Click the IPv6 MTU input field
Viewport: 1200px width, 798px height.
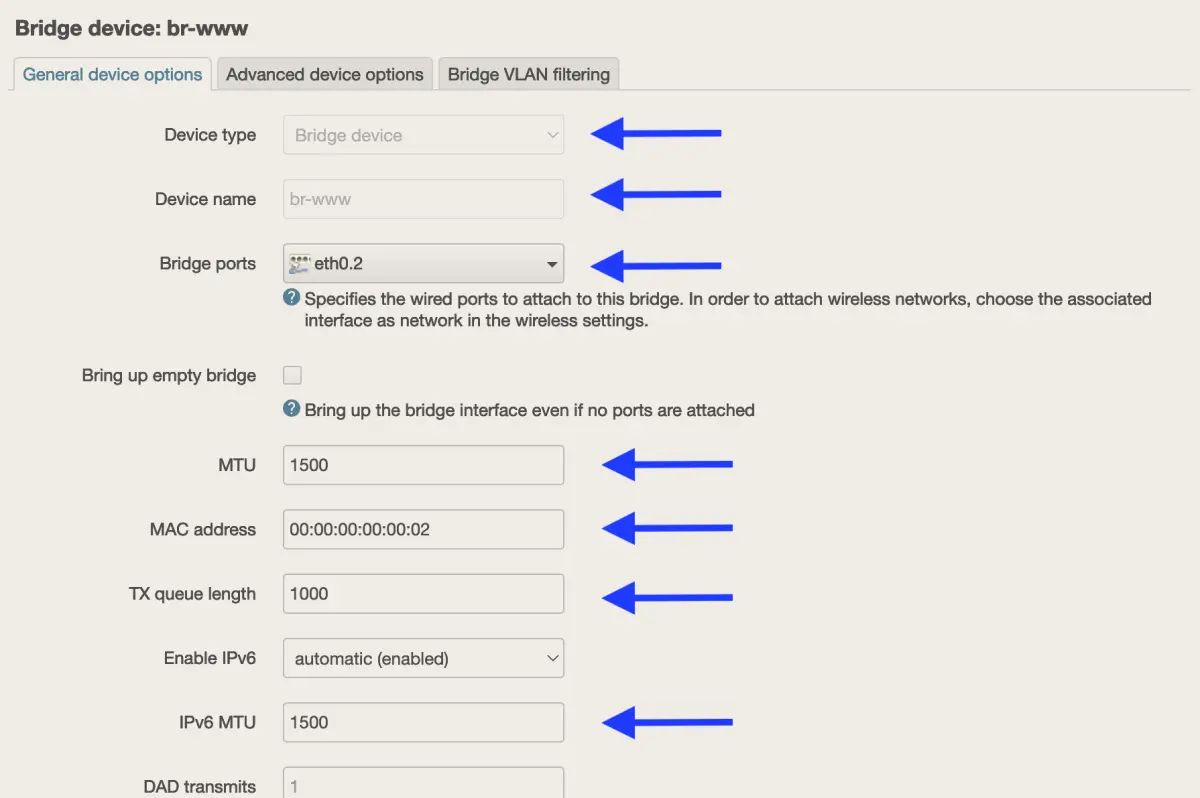point(423,722)
